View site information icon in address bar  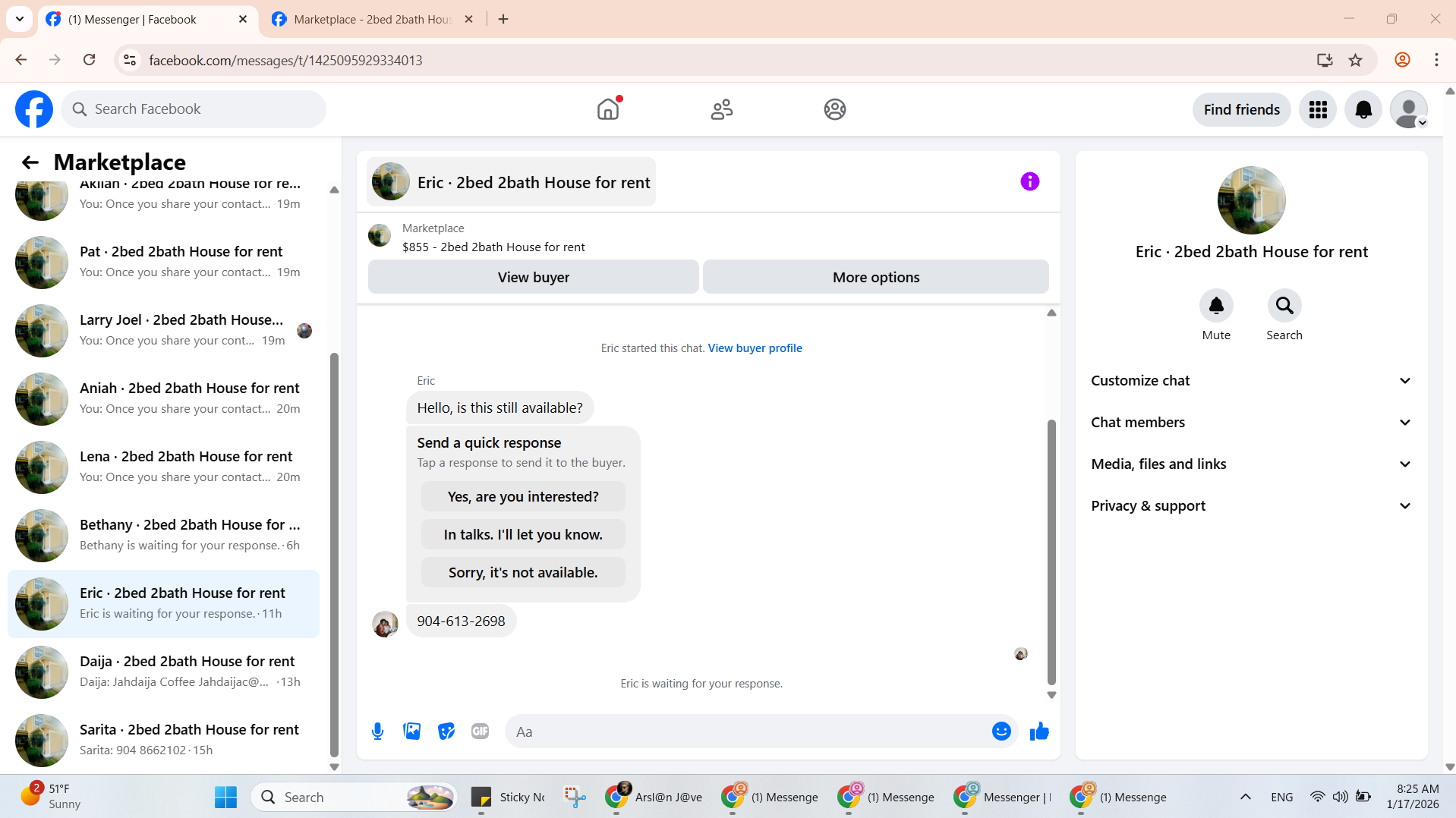[130, 60]
